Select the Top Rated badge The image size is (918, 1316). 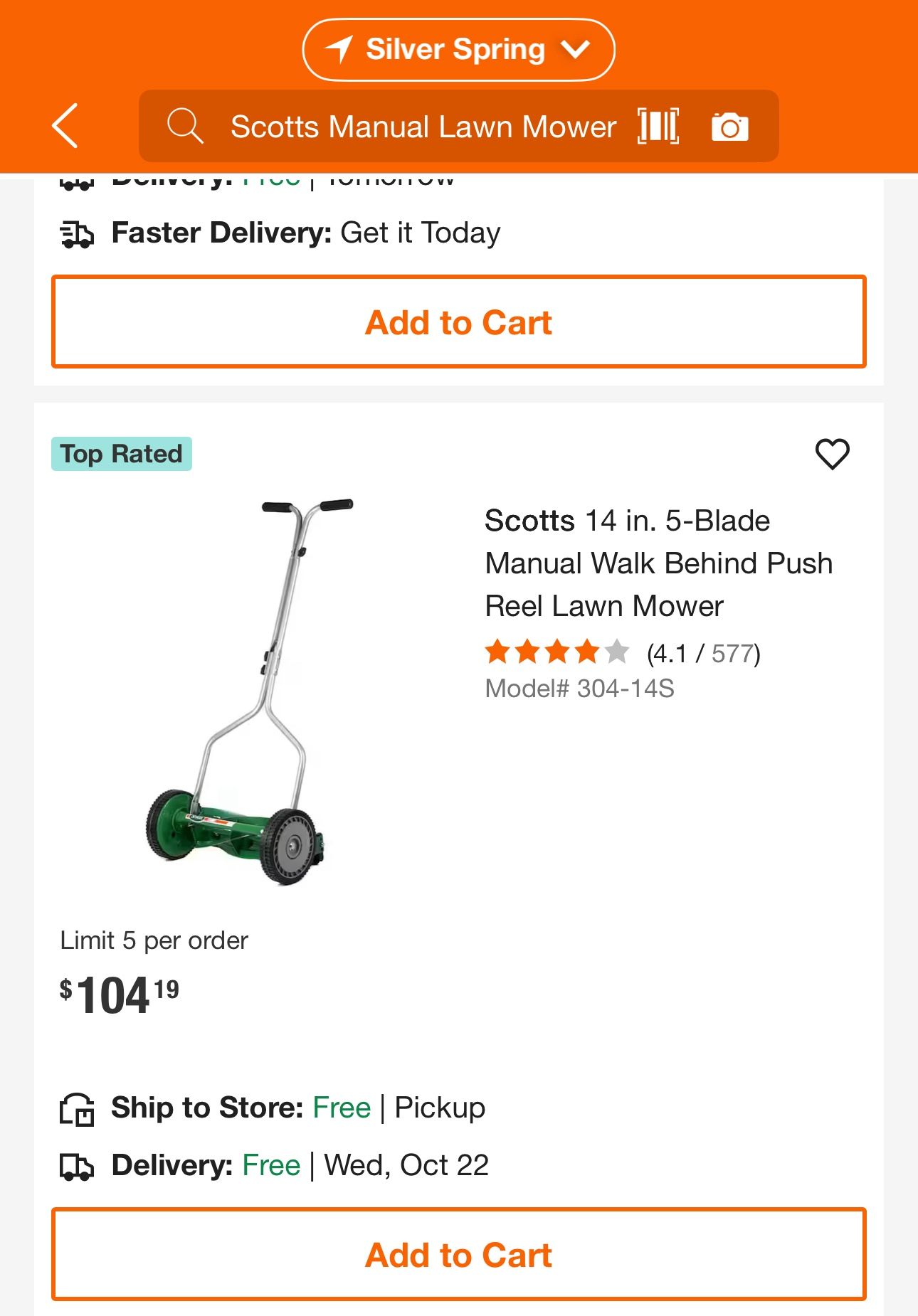point(122,452)
